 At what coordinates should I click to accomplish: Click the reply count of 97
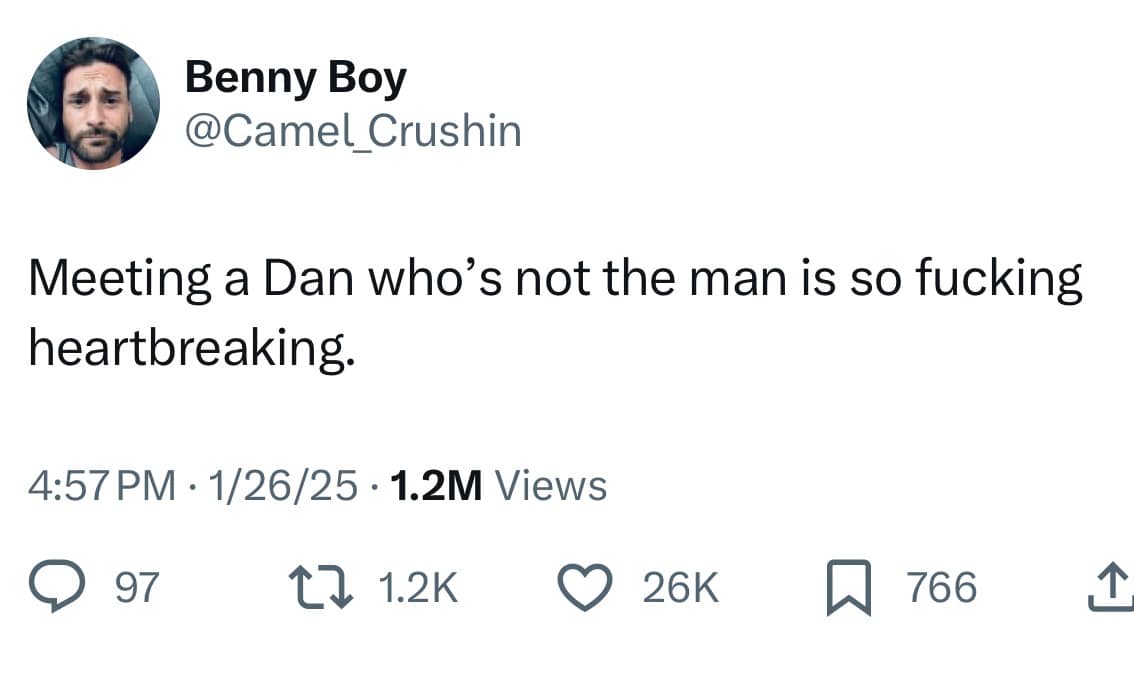(138, 588)
